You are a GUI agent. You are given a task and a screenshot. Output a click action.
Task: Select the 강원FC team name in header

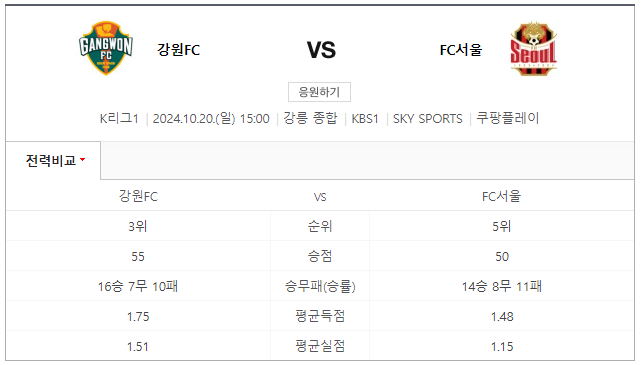pos(179,50)
